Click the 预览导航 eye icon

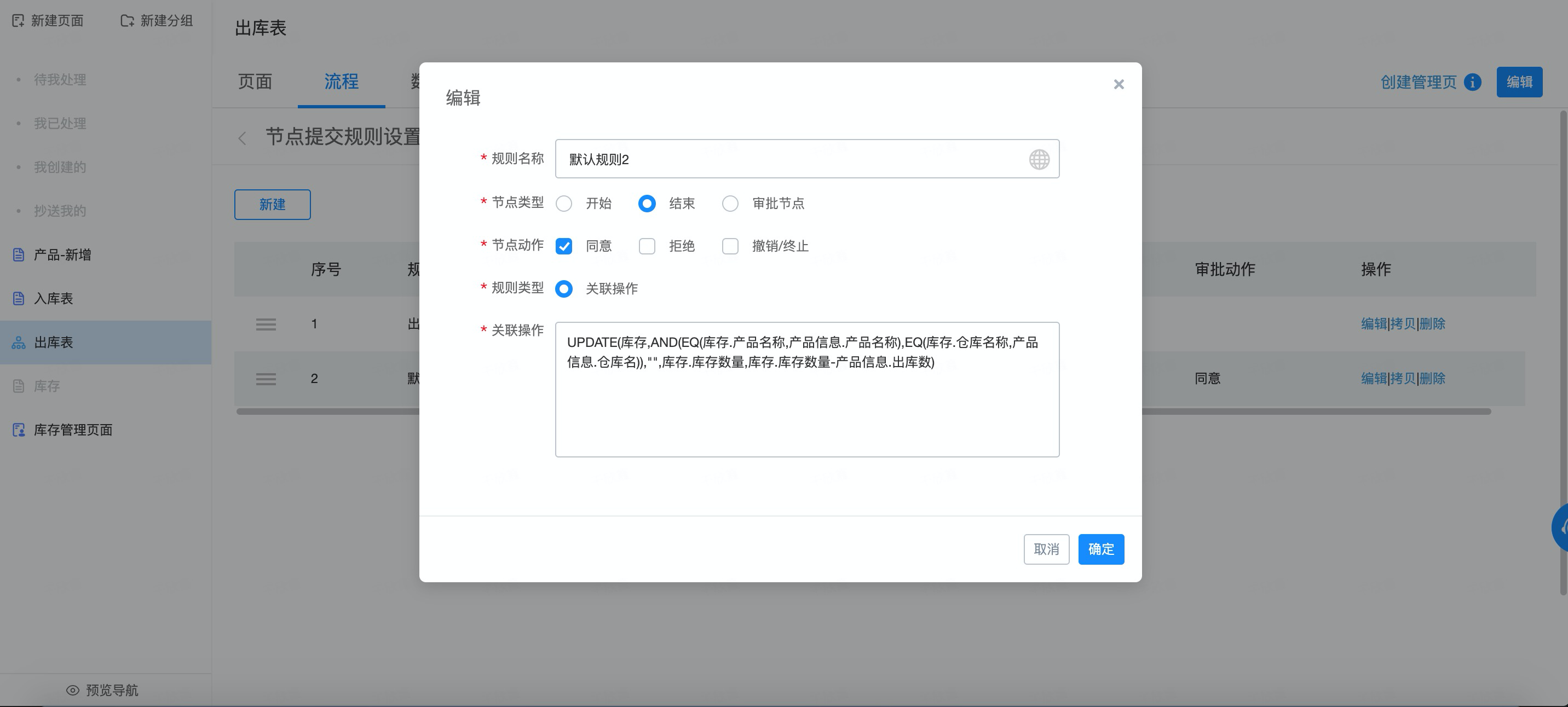[72, 690]
